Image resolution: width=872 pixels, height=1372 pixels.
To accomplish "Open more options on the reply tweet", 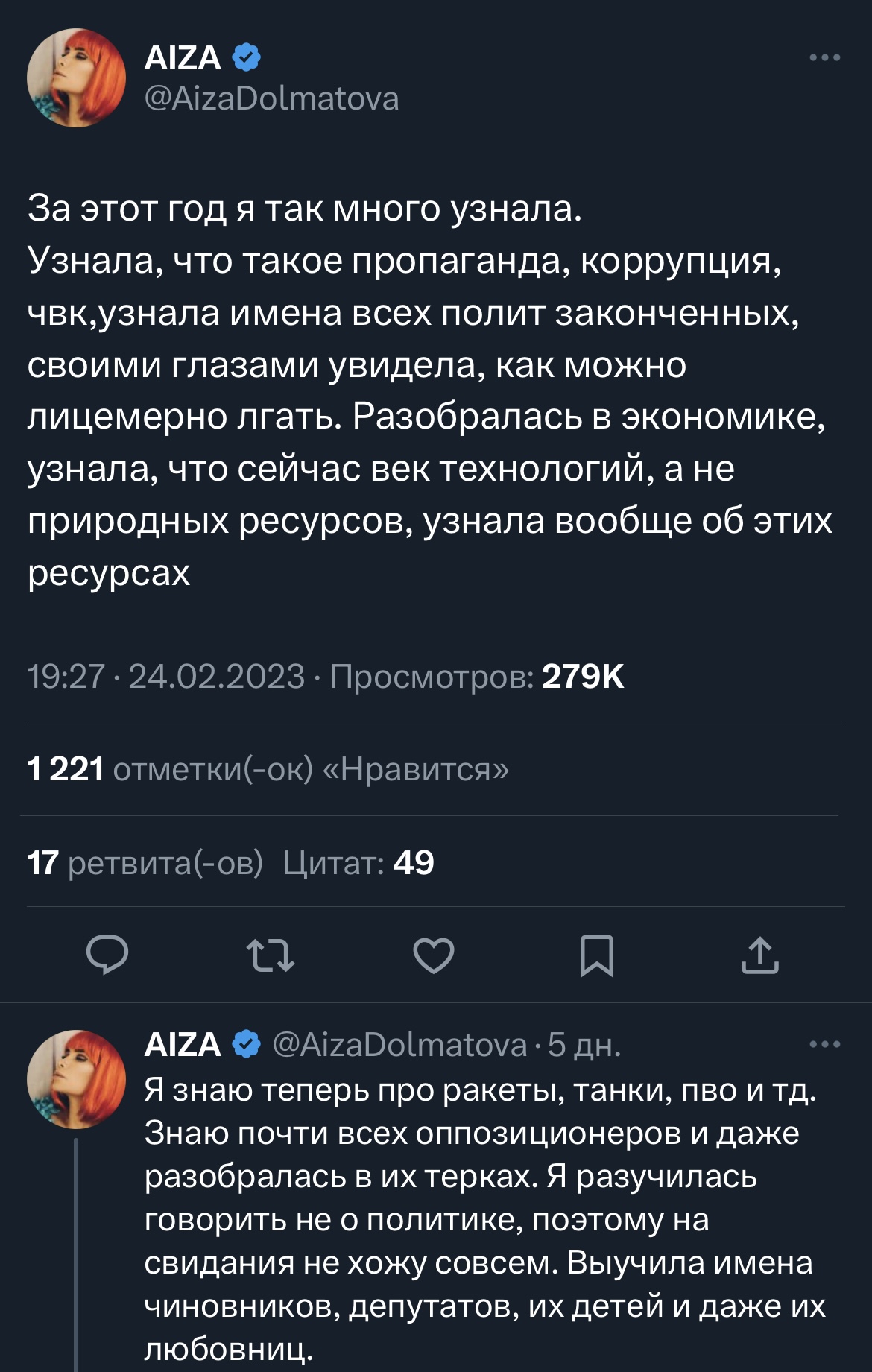I will (x=825, y=1044).
